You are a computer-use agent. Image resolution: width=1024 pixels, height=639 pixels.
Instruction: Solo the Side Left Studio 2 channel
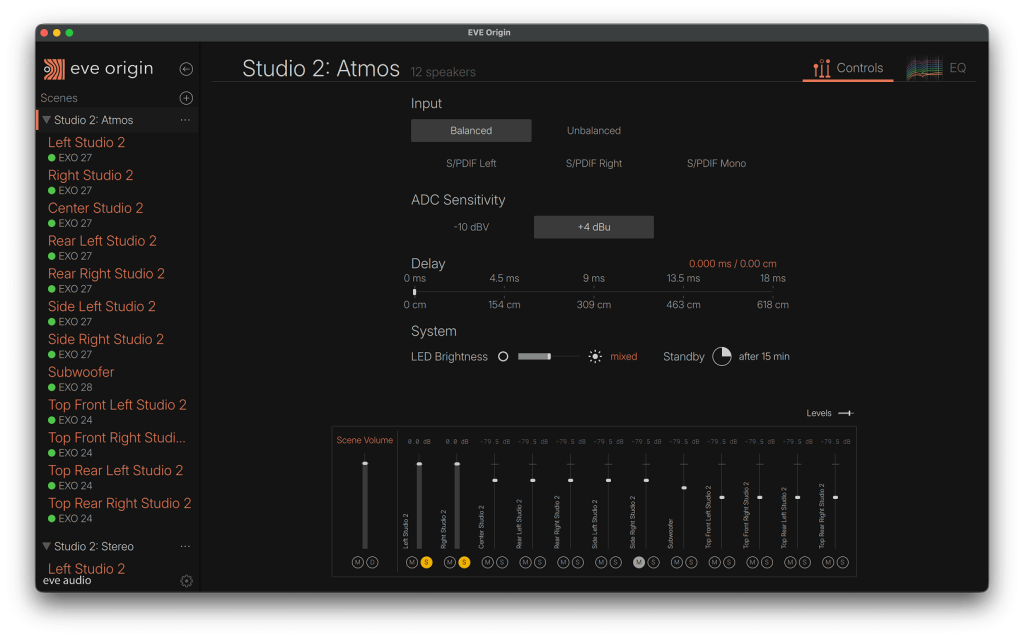pos(616,563)
